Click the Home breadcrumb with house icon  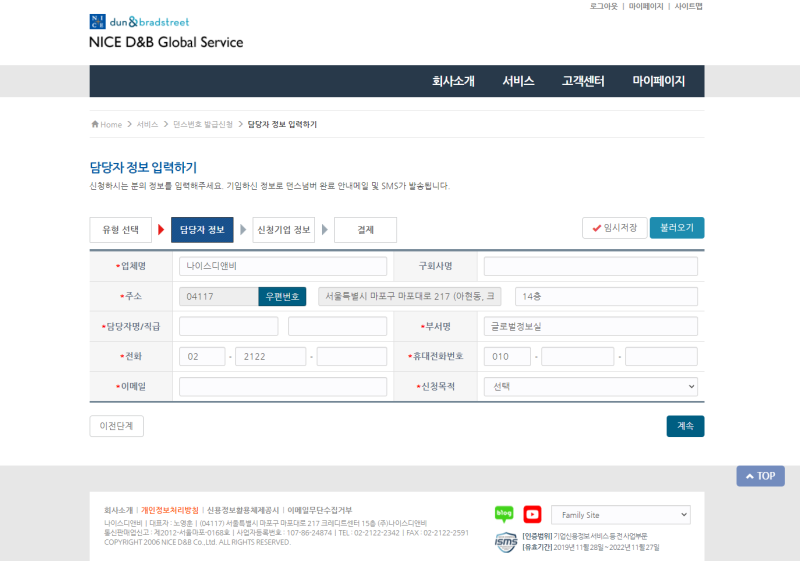[107, 124]
